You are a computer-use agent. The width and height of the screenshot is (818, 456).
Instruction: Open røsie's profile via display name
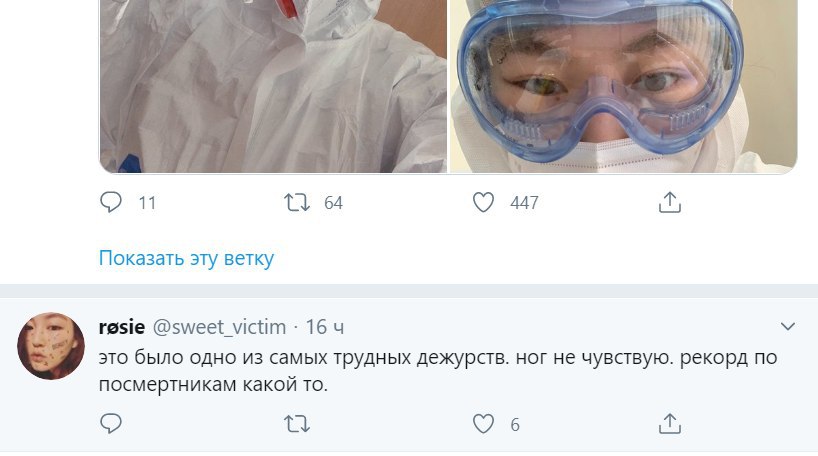[122, 327]
